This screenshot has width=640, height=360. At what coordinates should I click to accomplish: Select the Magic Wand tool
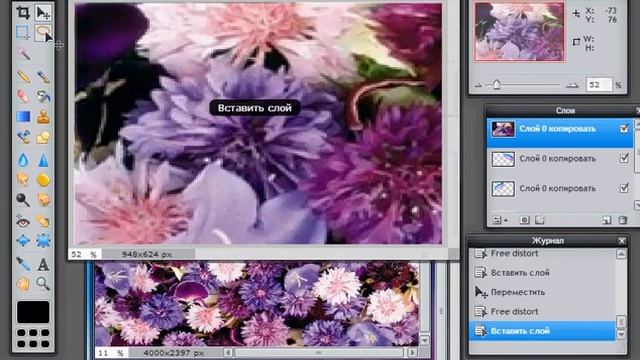pyautogui.click(x=23, y=54)
